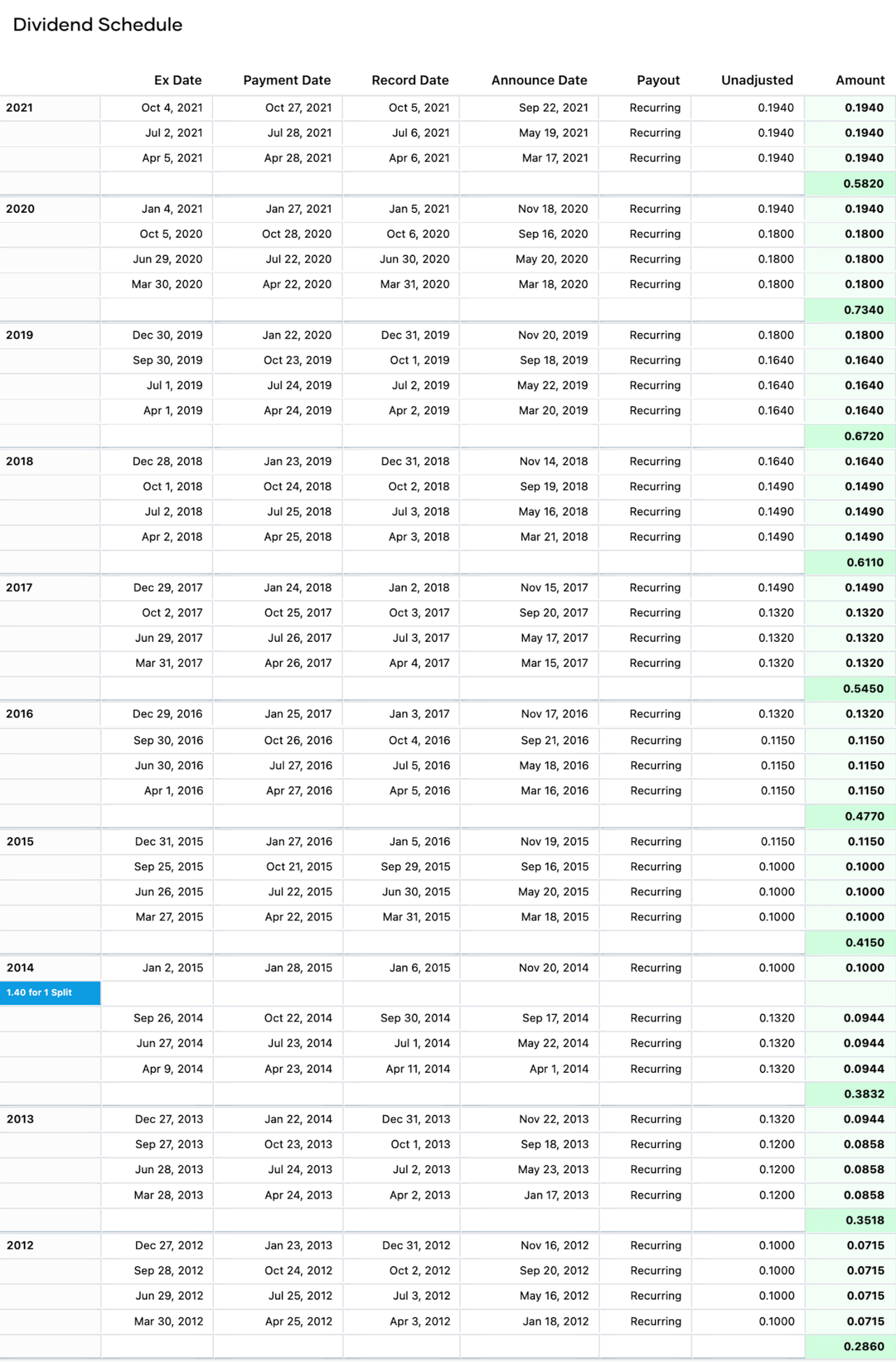This screenshot has width=896, height=1362.
Task: Click ex date Oct 5, 2020
Action: 171,234
